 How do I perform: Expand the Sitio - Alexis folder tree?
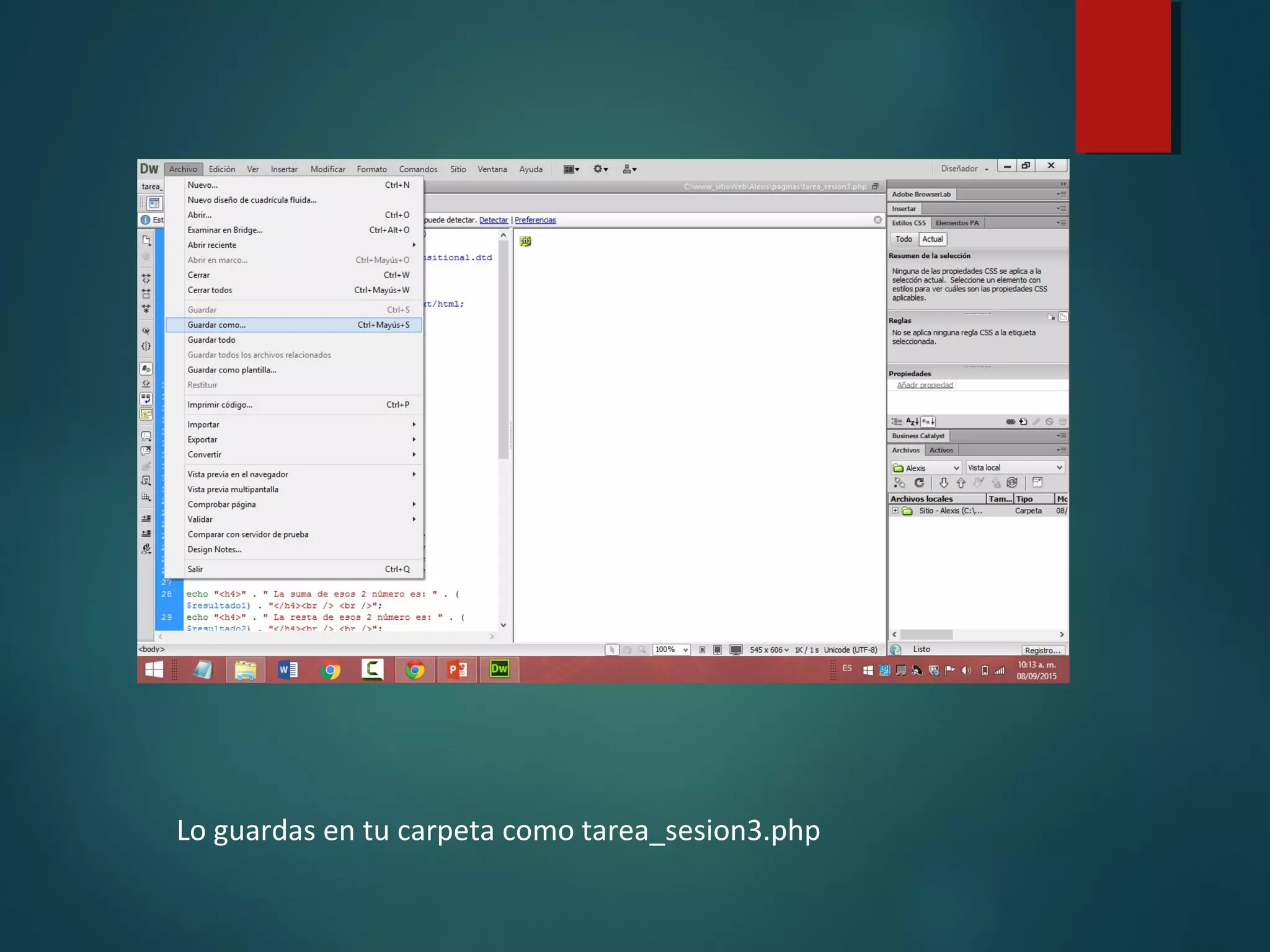[x=895, y=511]
